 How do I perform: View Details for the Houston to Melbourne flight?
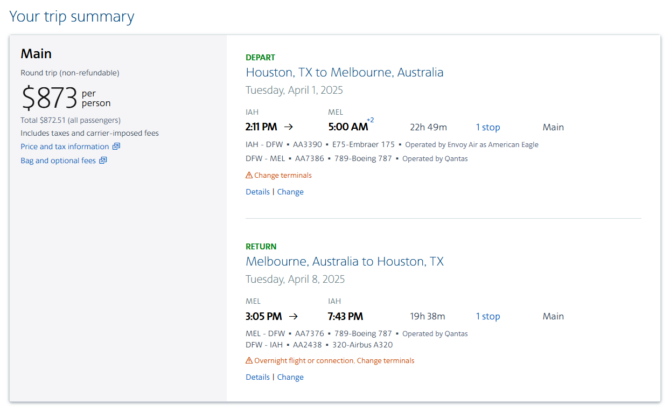[x=257, y=192]
